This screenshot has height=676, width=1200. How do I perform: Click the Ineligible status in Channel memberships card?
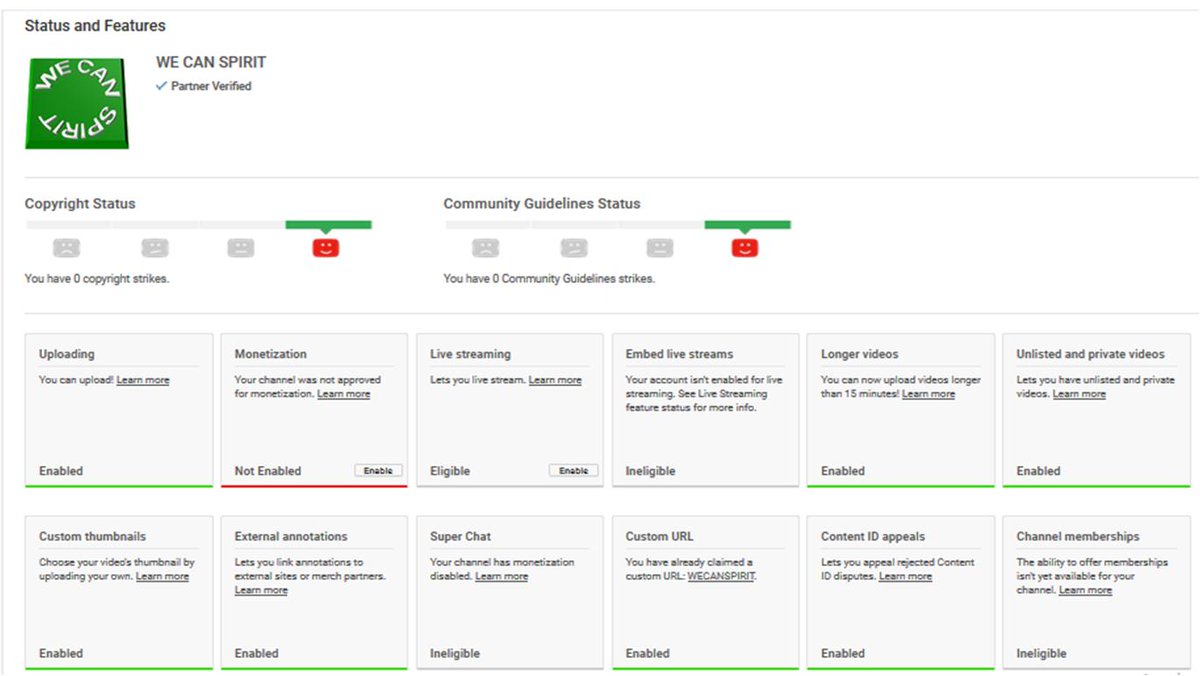(x=1042, y=653)
